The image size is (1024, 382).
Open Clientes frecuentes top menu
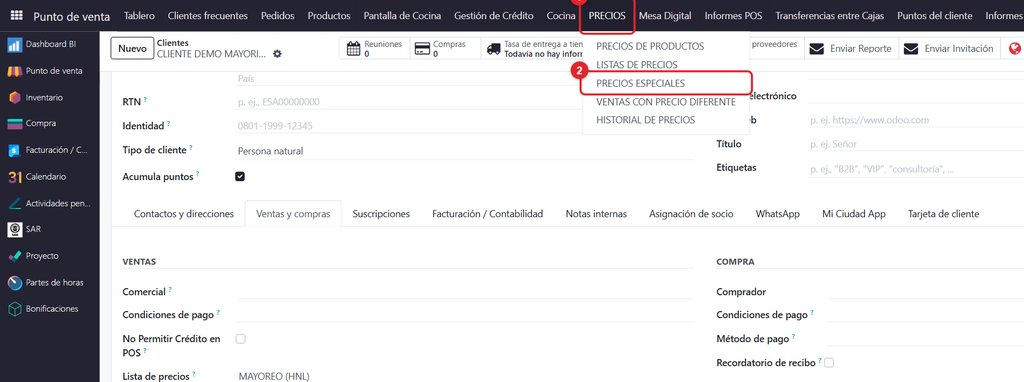(x=207, y=16)
